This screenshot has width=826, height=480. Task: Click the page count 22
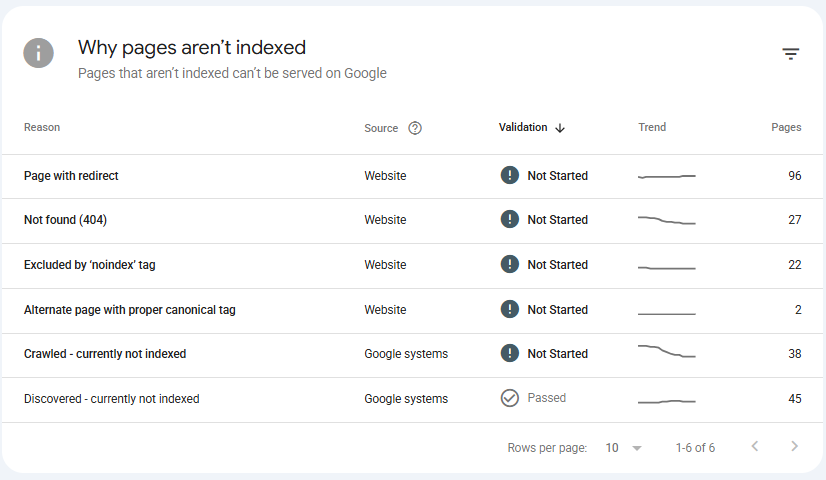[794, 265]
